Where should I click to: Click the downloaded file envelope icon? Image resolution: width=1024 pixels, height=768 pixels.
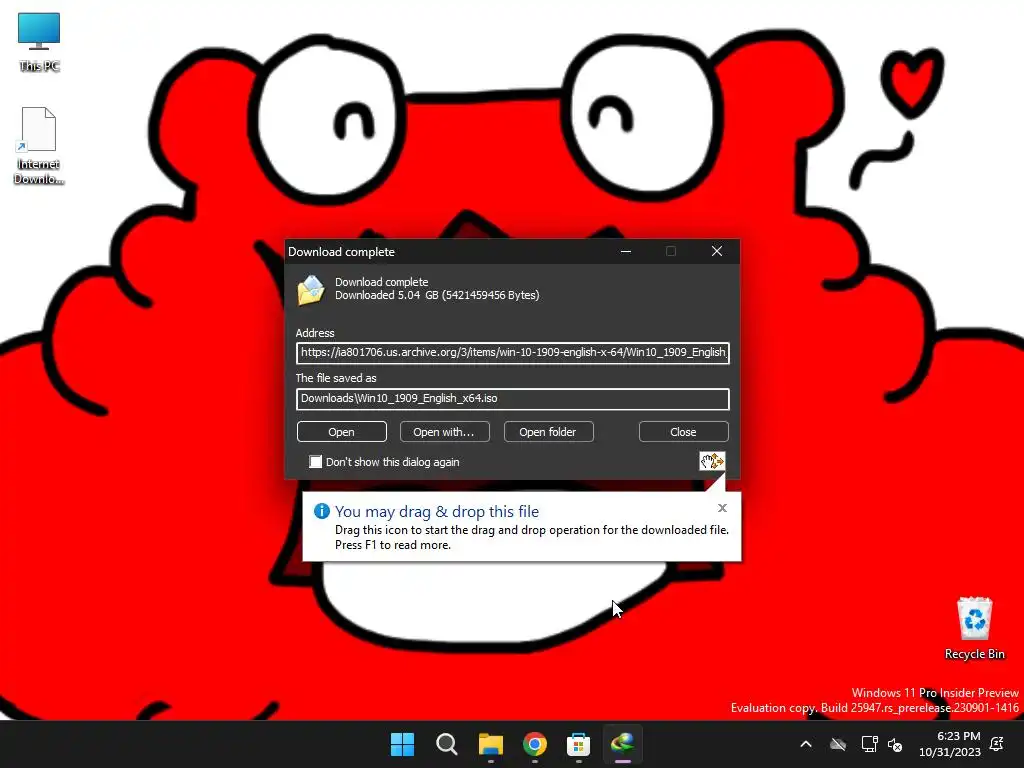[x=311, y=289]
